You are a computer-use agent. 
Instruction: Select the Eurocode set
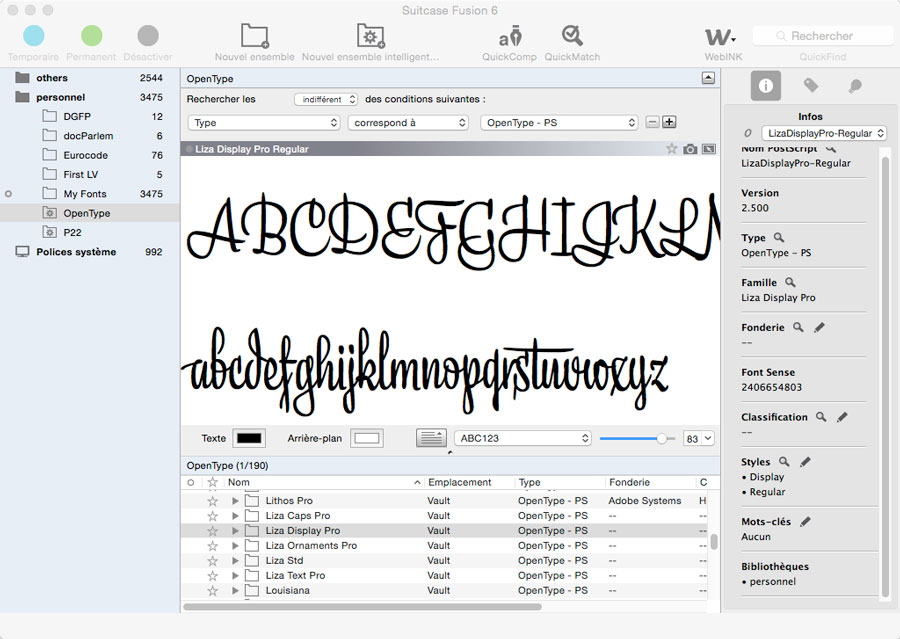click(90, 155)
